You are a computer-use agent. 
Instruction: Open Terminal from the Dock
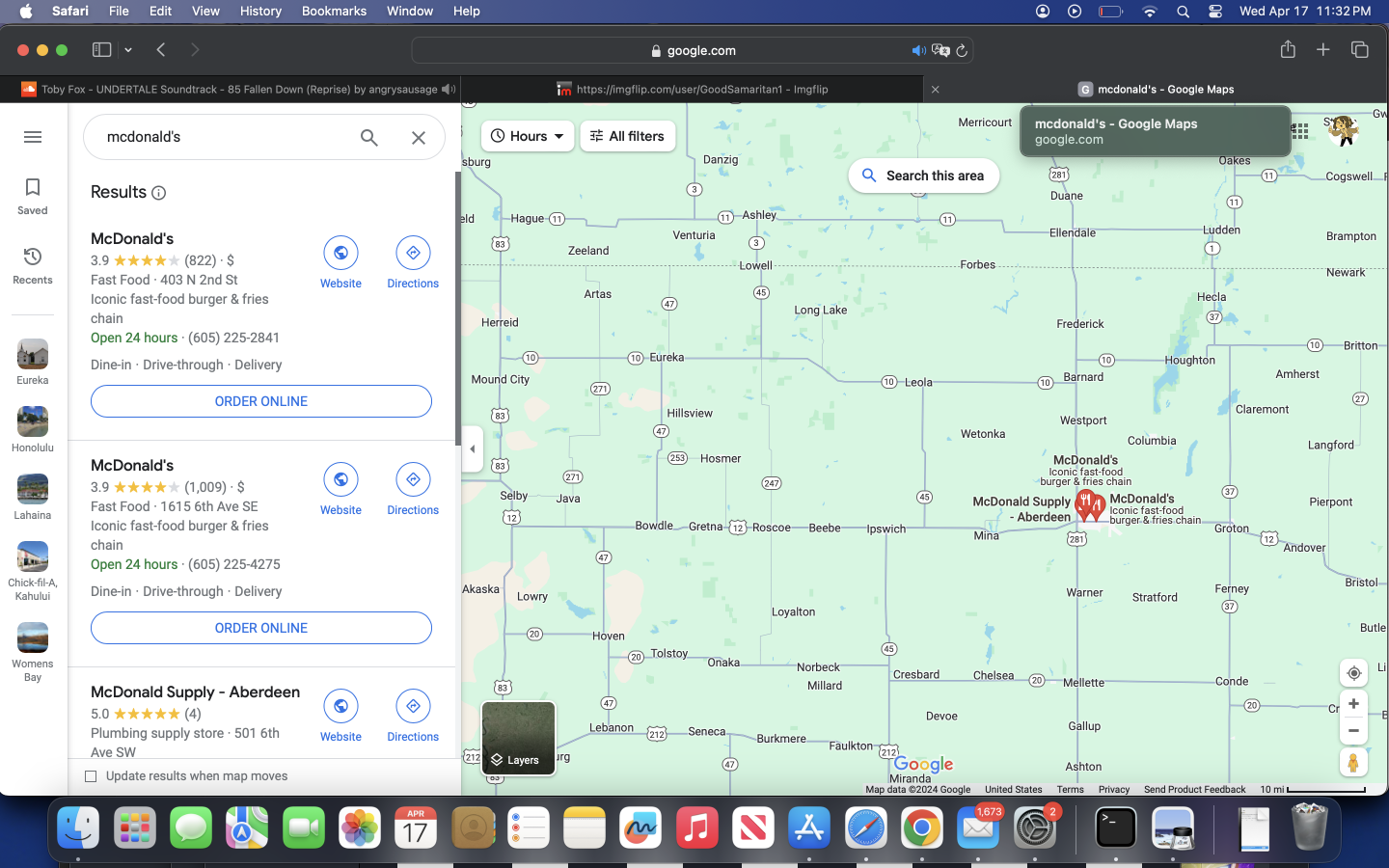(1116, 827)
